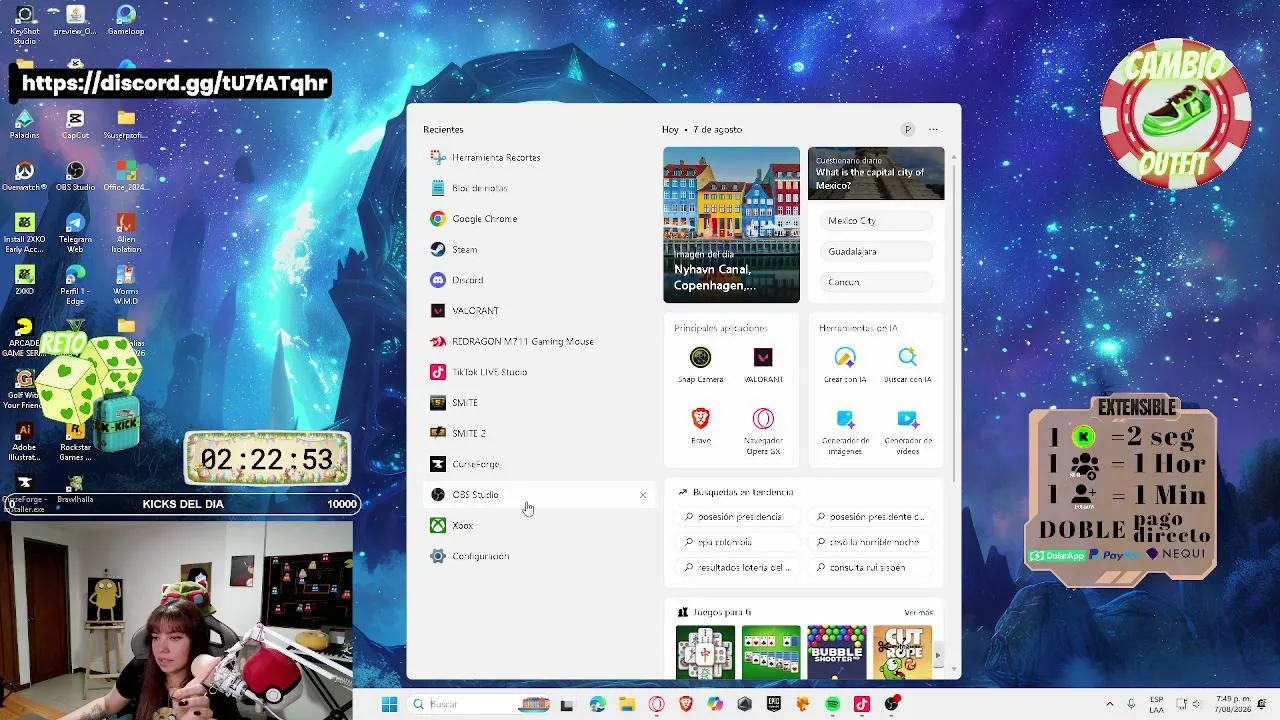Viewport: 1280px width, 720px height.
Task: Show next games with the carousel arrow
Action: 937,655
